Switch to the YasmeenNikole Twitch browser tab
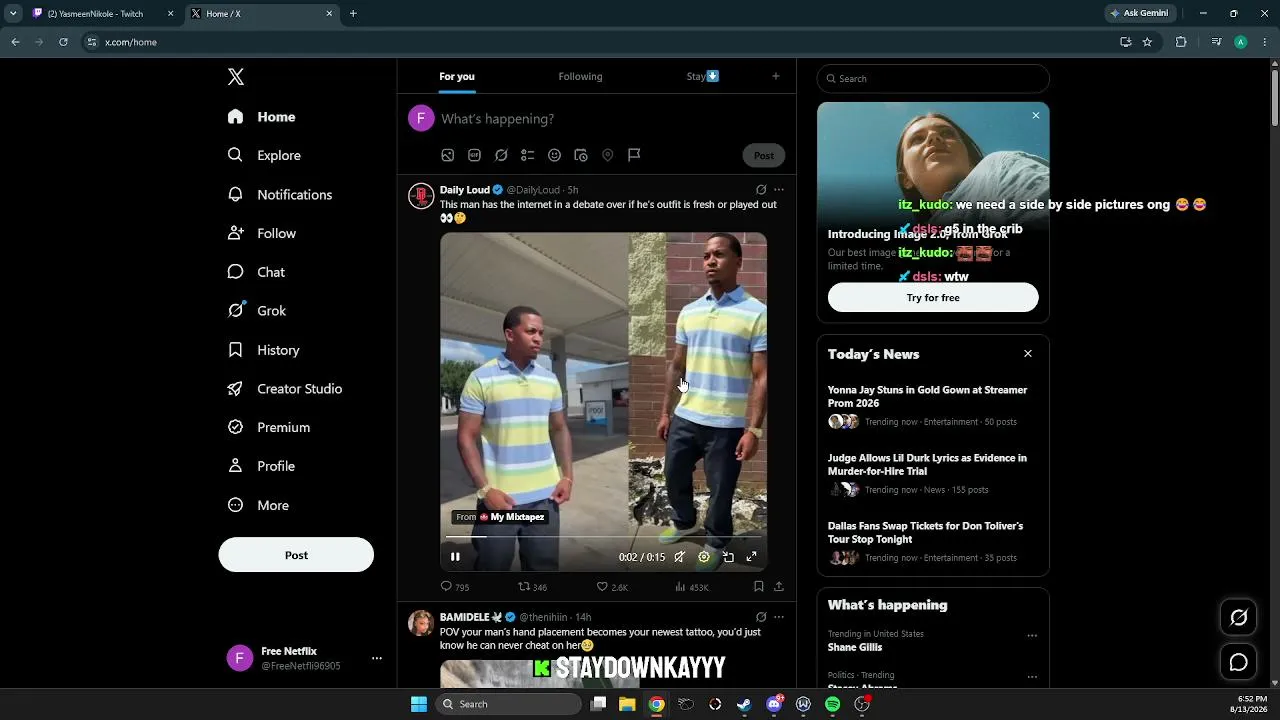The image size is (1280, 720). coord(102,14)
